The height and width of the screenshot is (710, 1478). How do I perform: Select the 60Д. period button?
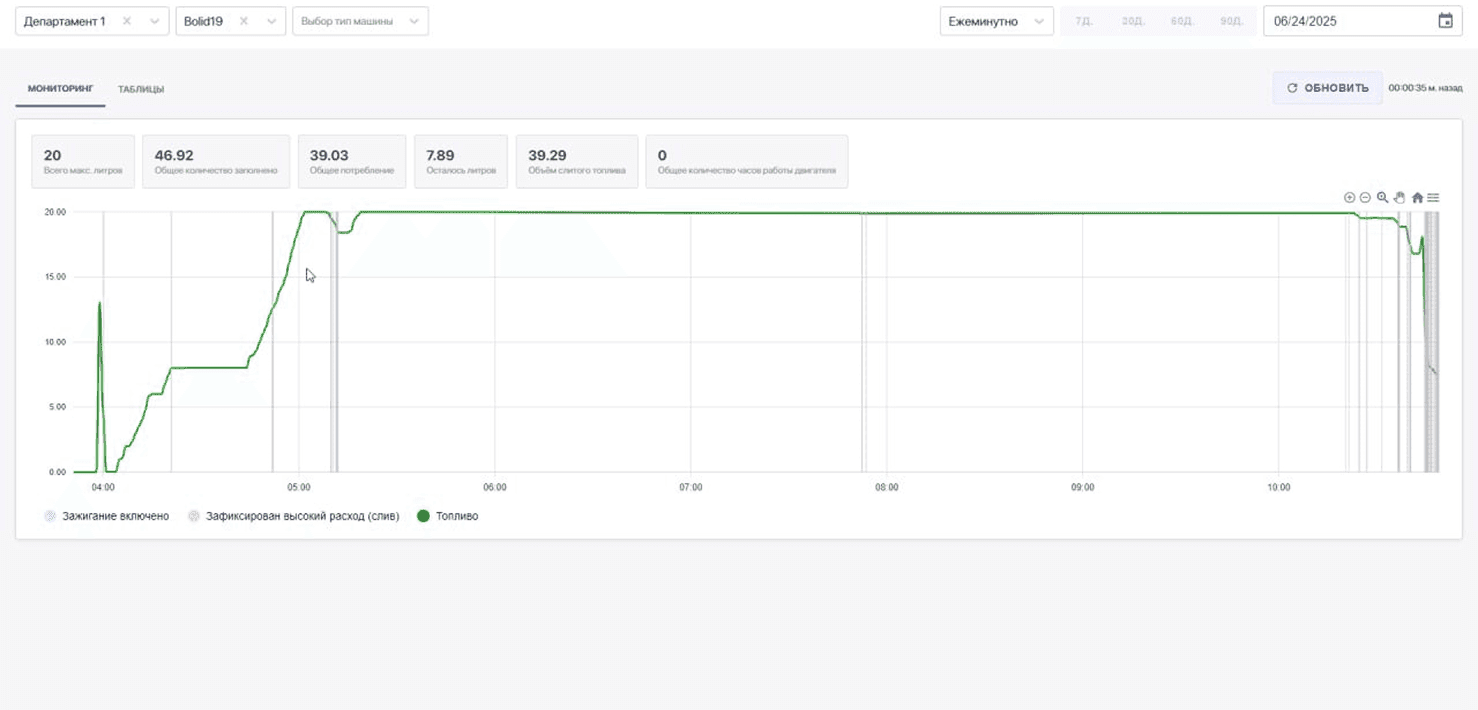click(1182, 21)
